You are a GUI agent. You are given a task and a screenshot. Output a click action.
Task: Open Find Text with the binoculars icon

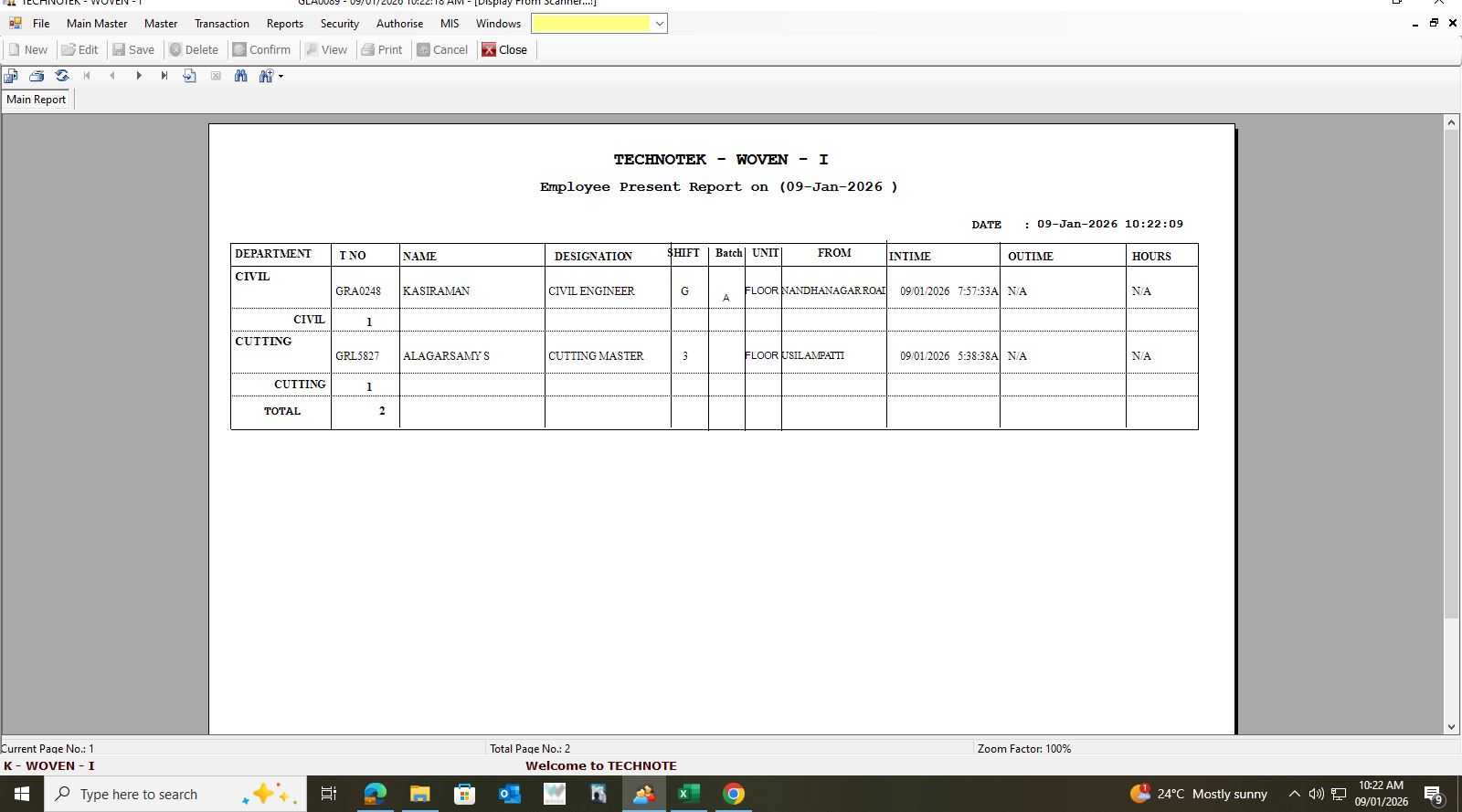241,76
